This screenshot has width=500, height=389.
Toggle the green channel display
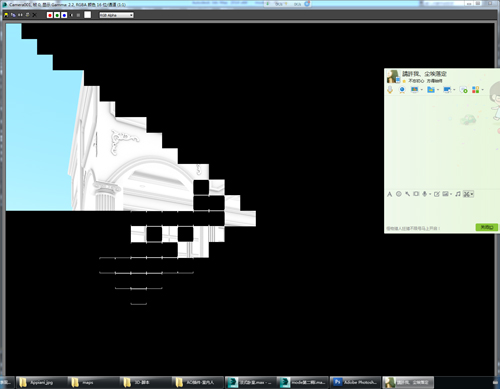[x=57, y=15]
